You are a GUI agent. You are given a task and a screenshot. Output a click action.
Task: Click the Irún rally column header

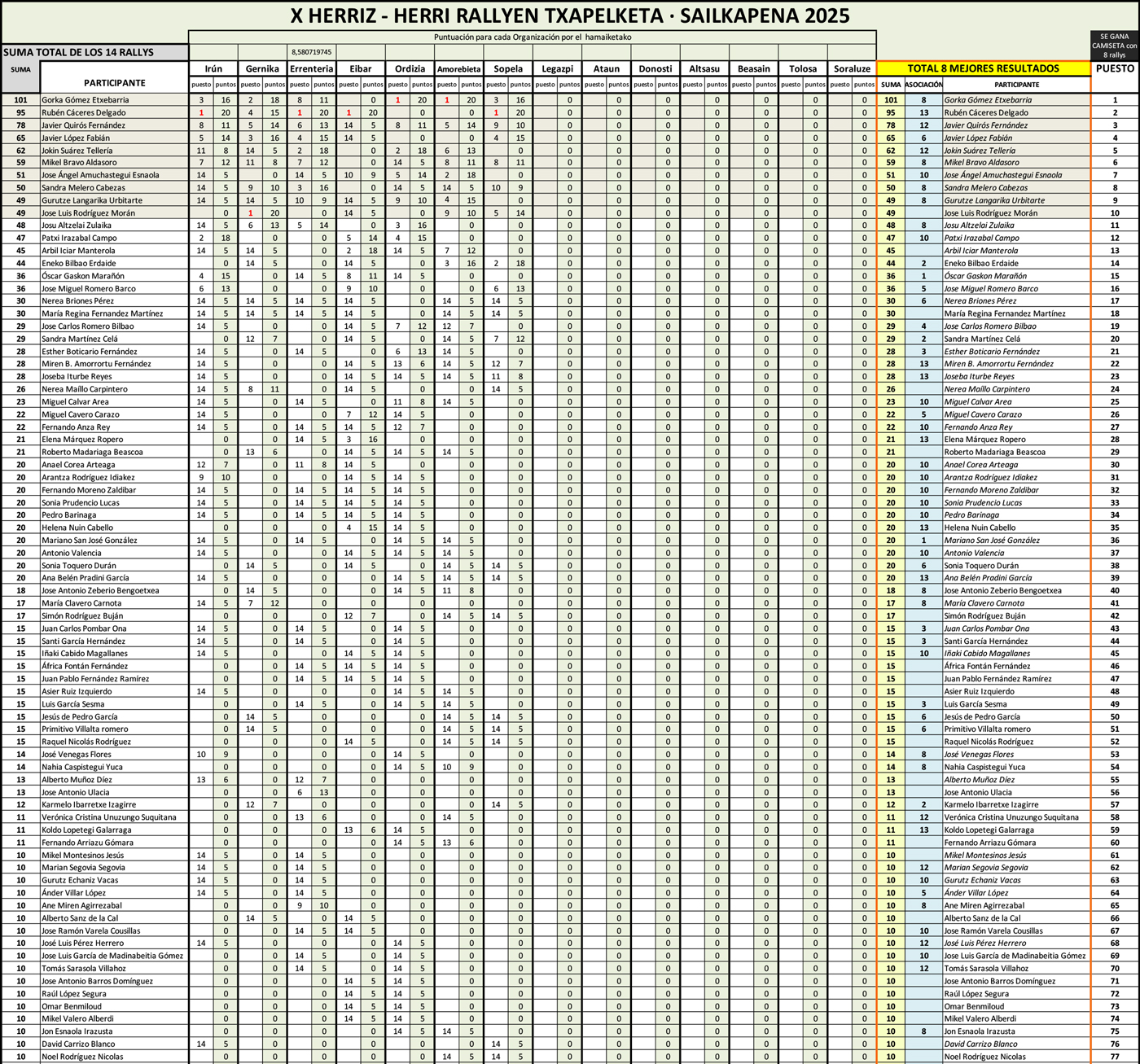coord(213,68)
